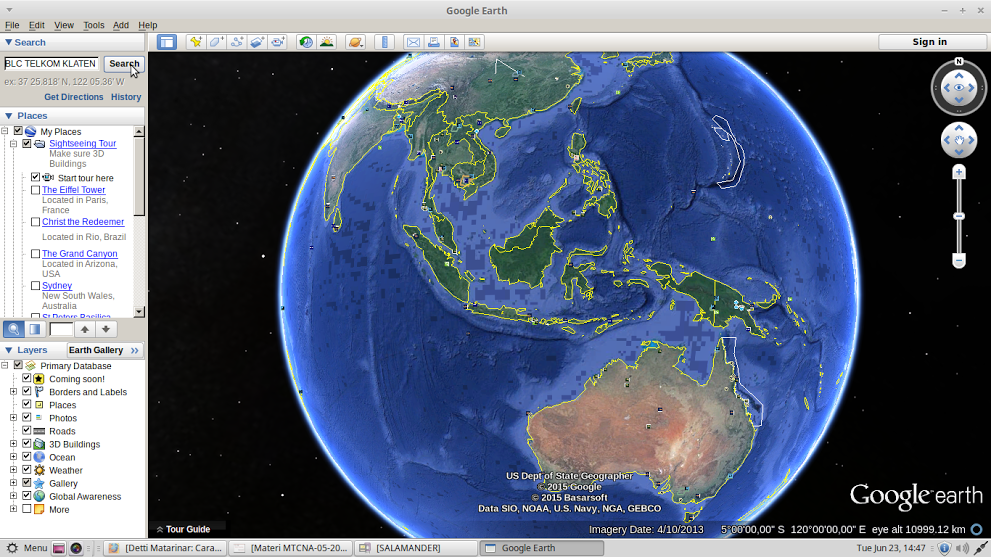Disable the Roads layer checkbox
991x557 pixels.
(27, 431)
